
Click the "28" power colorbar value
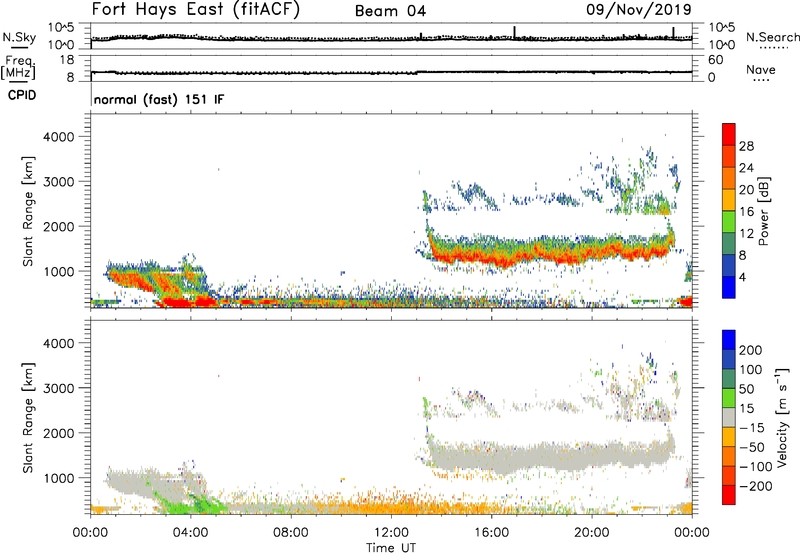(x=746, y=146)
